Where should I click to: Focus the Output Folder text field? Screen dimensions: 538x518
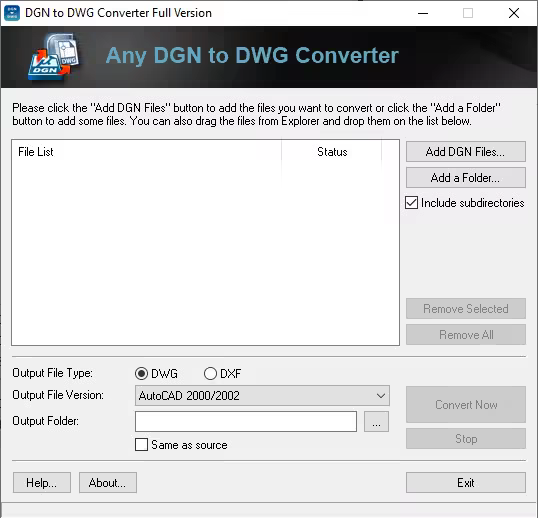pyautogui.click(x=246, y=422)
